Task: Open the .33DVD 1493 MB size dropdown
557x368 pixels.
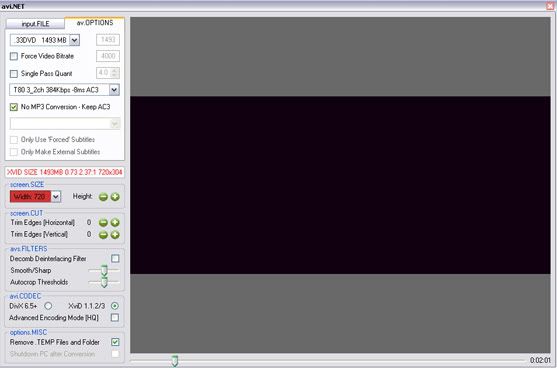Action: [74, 40]
